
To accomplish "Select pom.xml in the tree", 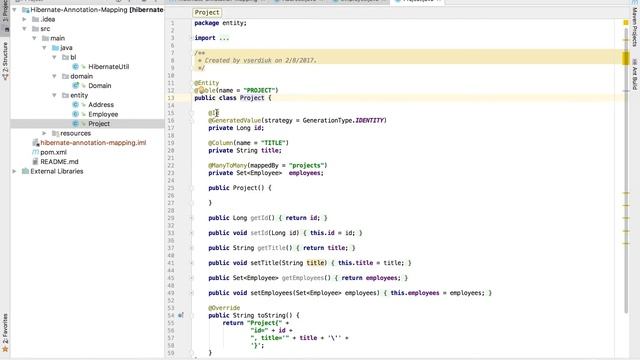I will (53, 152).
